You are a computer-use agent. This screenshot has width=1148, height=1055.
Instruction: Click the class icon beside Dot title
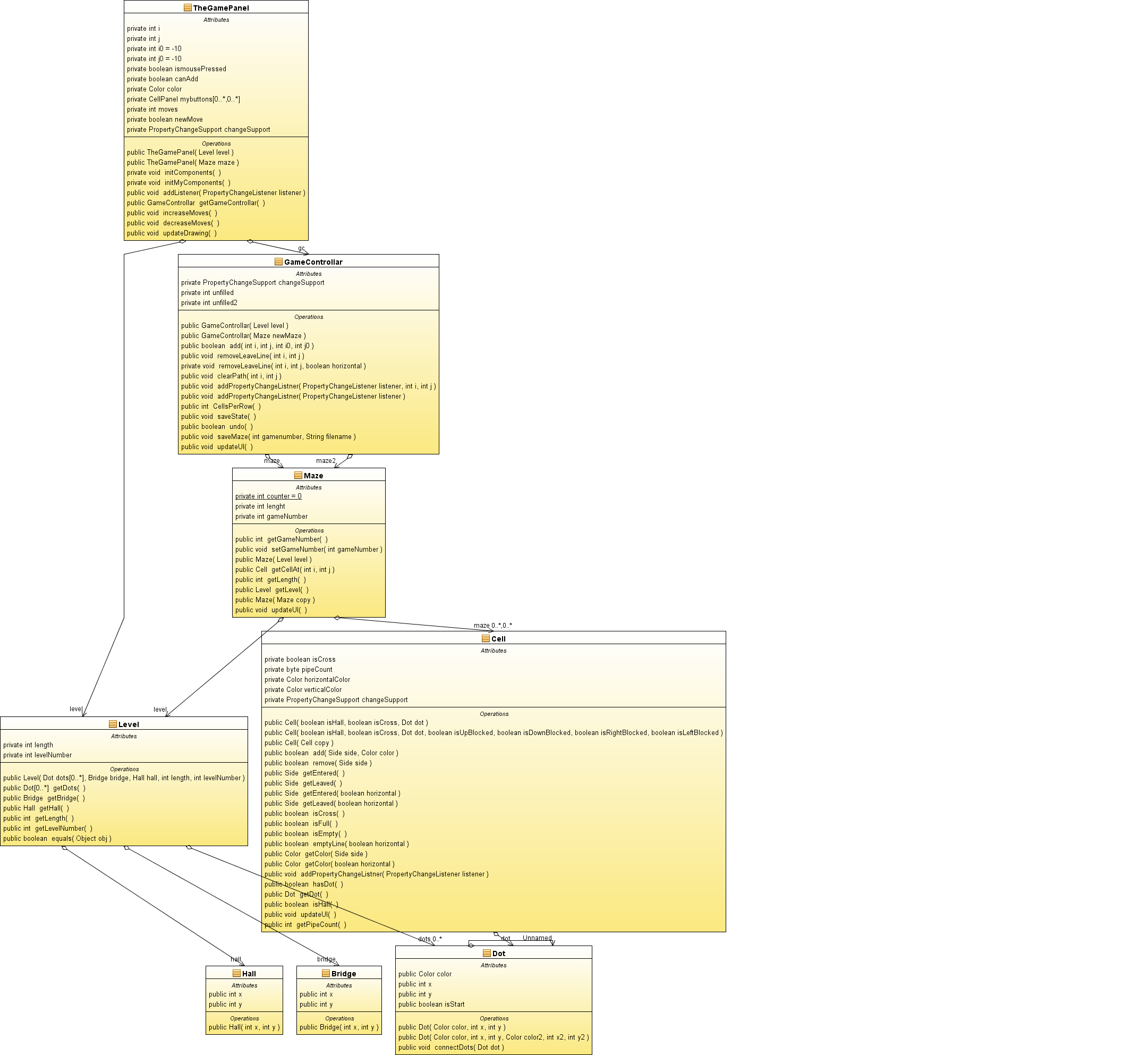[487, 953]
